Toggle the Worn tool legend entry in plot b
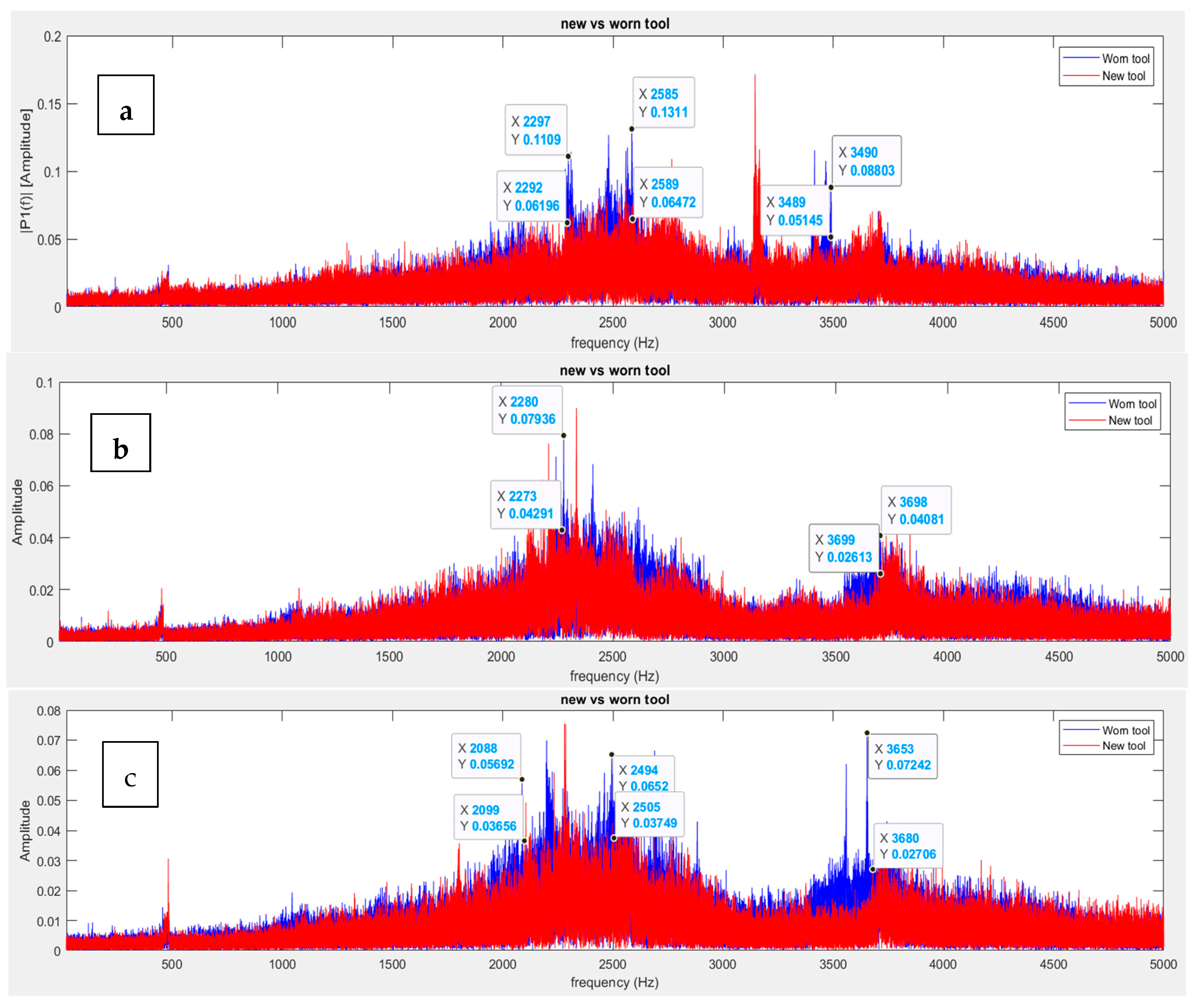The image size is (1194, 1008). click(x=1132, y=404)
